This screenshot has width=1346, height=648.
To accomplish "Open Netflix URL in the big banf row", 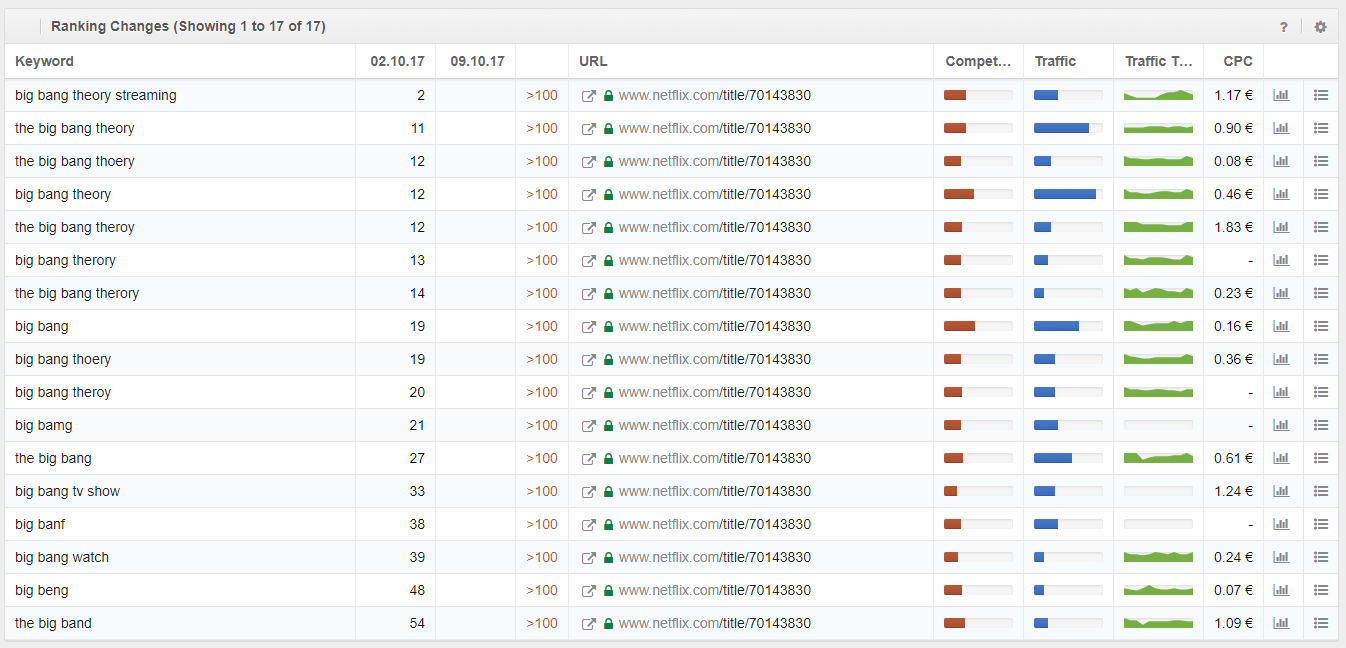I will 714,524.
